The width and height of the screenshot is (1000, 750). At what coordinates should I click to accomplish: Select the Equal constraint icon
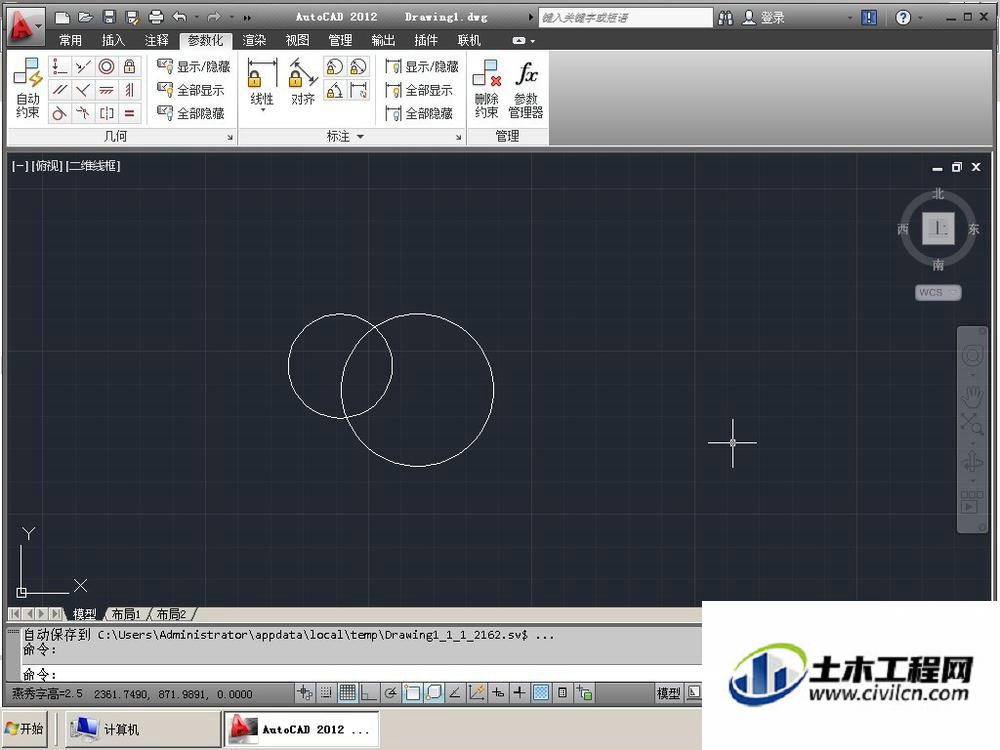[x=129, y=114]
